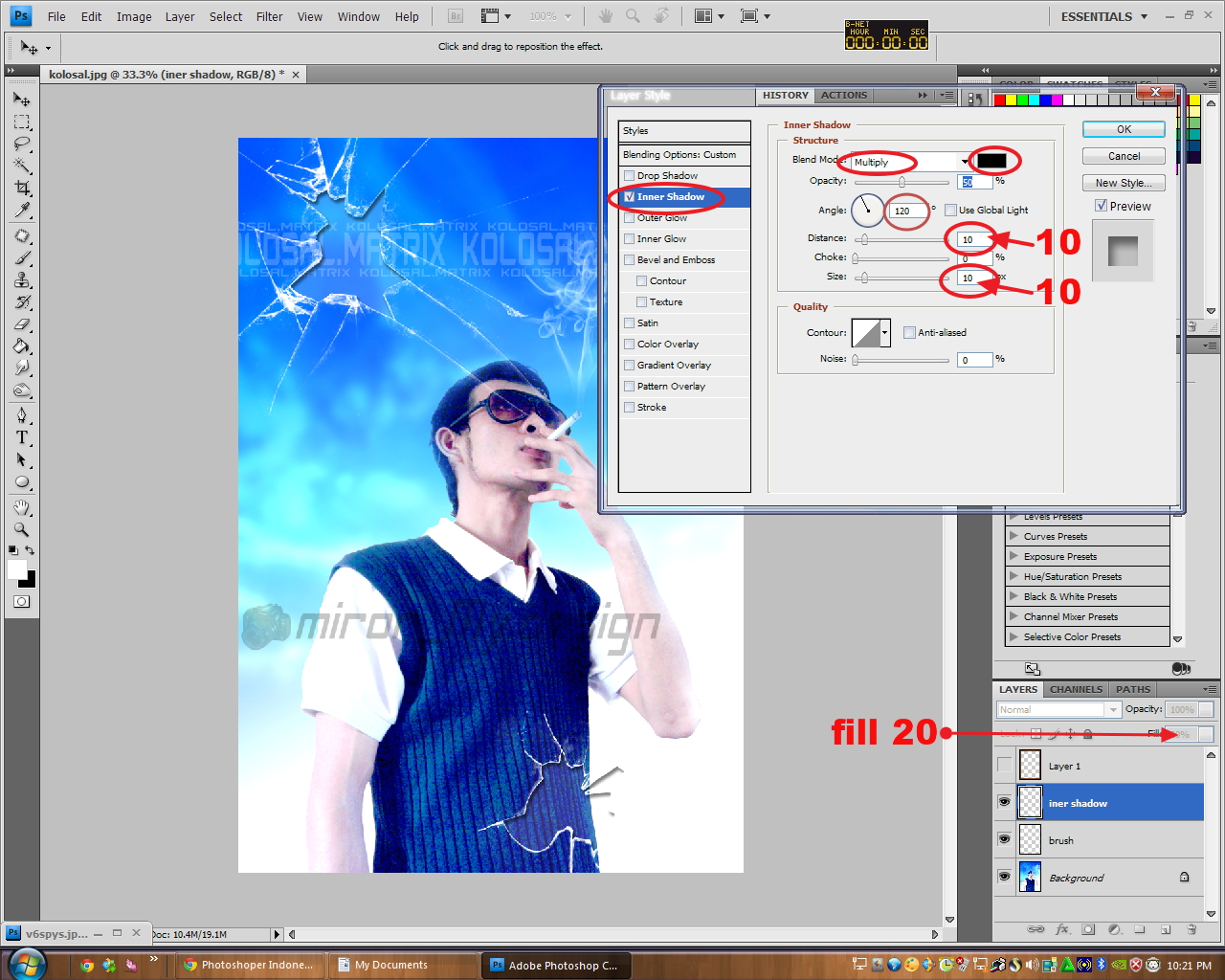Select the Smudge tool
The height and width of the screenshot is (980, 1225).
[21, 368]
